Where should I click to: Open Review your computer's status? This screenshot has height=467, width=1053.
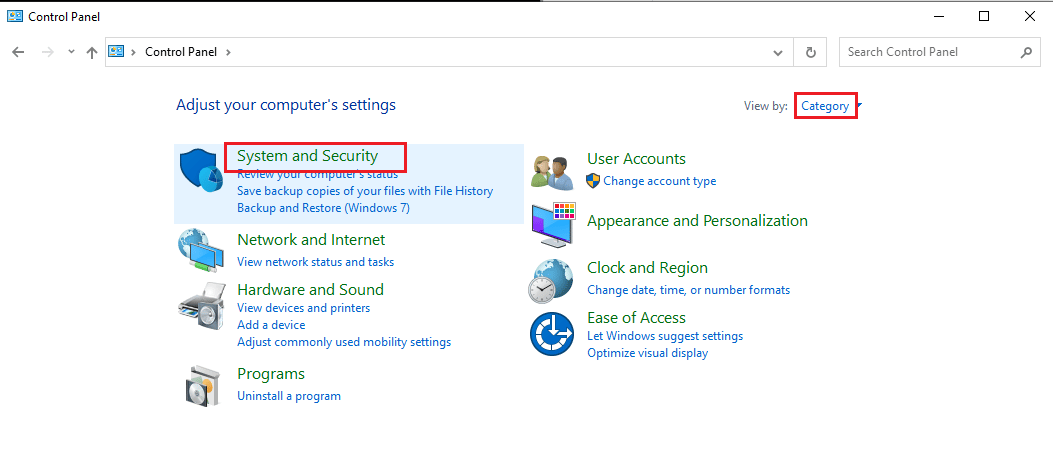click(x=318, y=174)
